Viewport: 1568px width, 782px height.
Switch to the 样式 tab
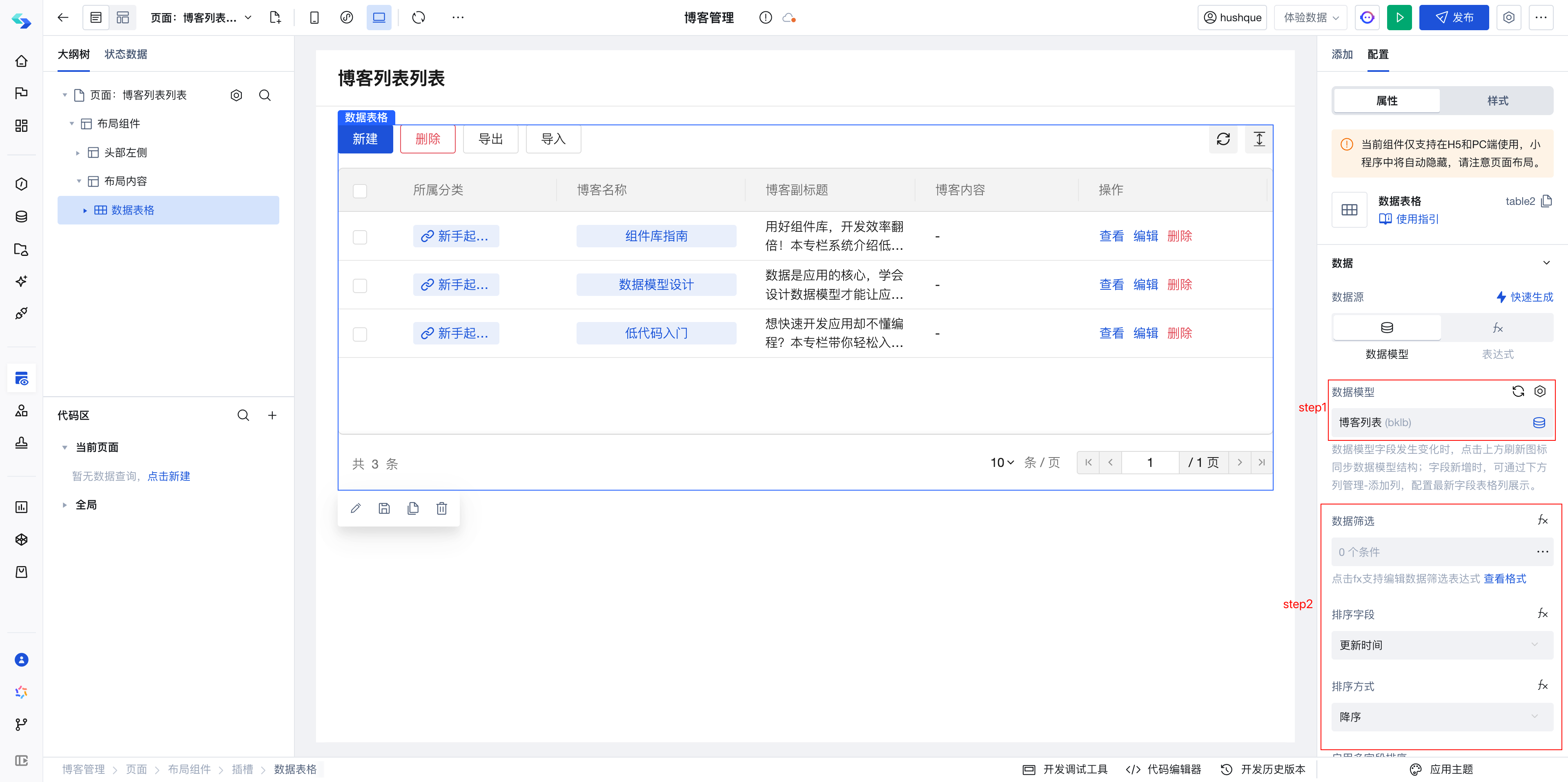tap(1497, 100)
